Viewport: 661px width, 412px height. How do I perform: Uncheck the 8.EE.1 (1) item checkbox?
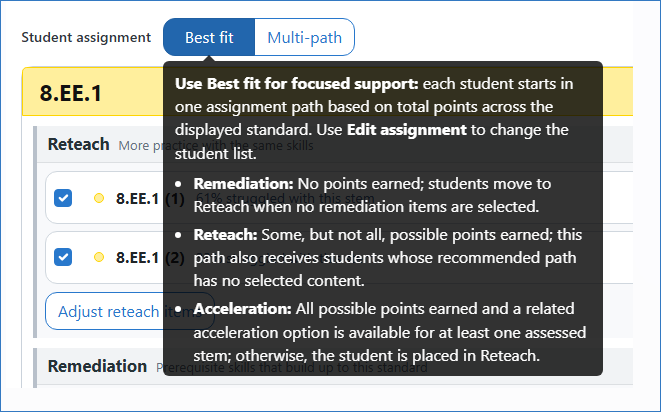coord(63,198)
